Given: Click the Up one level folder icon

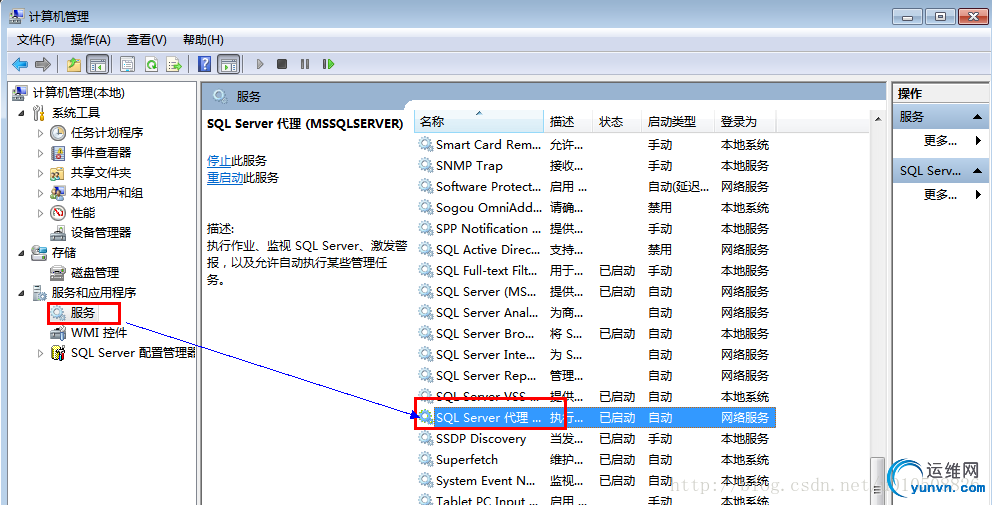Looking at the screenshot, I should pyautogui.click(x=74, y=64).
